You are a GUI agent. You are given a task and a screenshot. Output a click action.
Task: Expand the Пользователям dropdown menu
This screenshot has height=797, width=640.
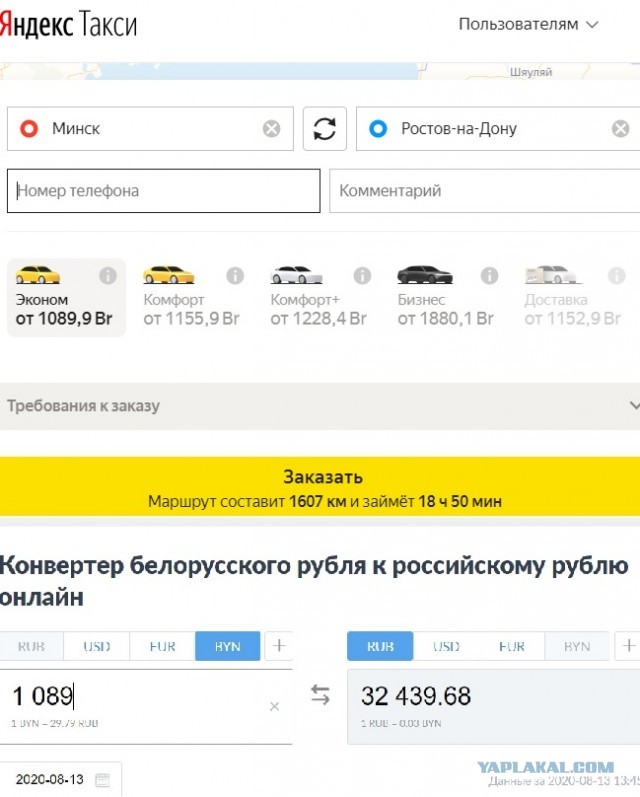[529, 24]
